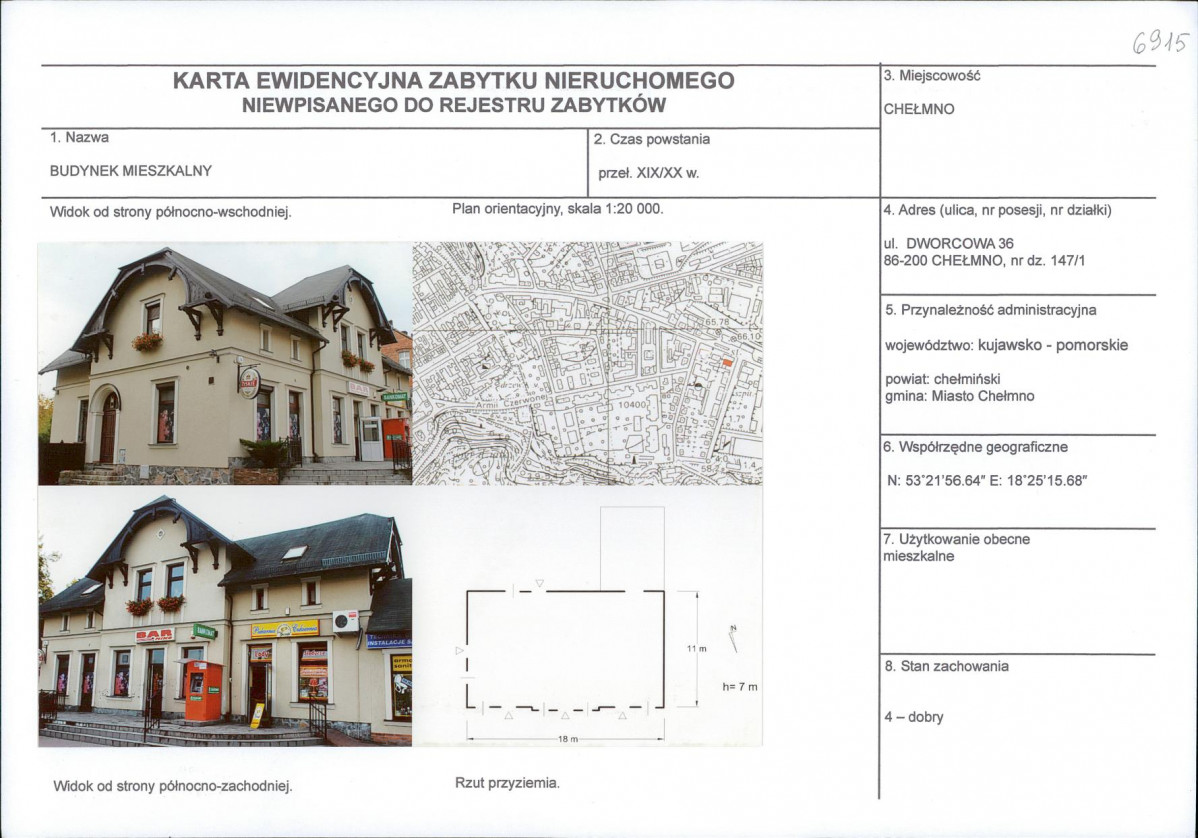Screen dimensions: 1198x838
Task: Click the orientation map plan image
Action: click(x=588, y=364)
